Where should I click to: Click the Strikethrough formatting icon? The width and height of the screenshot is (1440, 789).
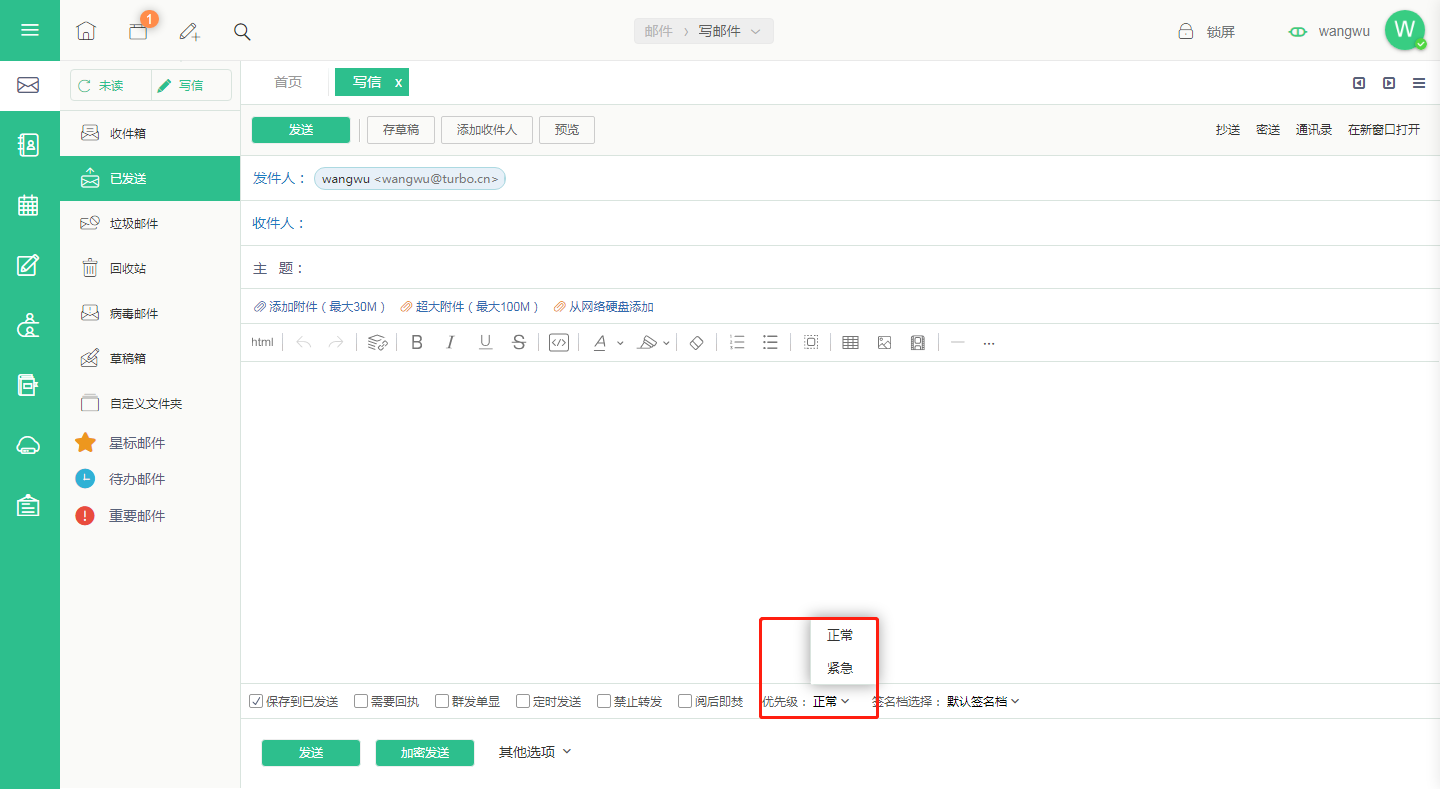[518, 343]
